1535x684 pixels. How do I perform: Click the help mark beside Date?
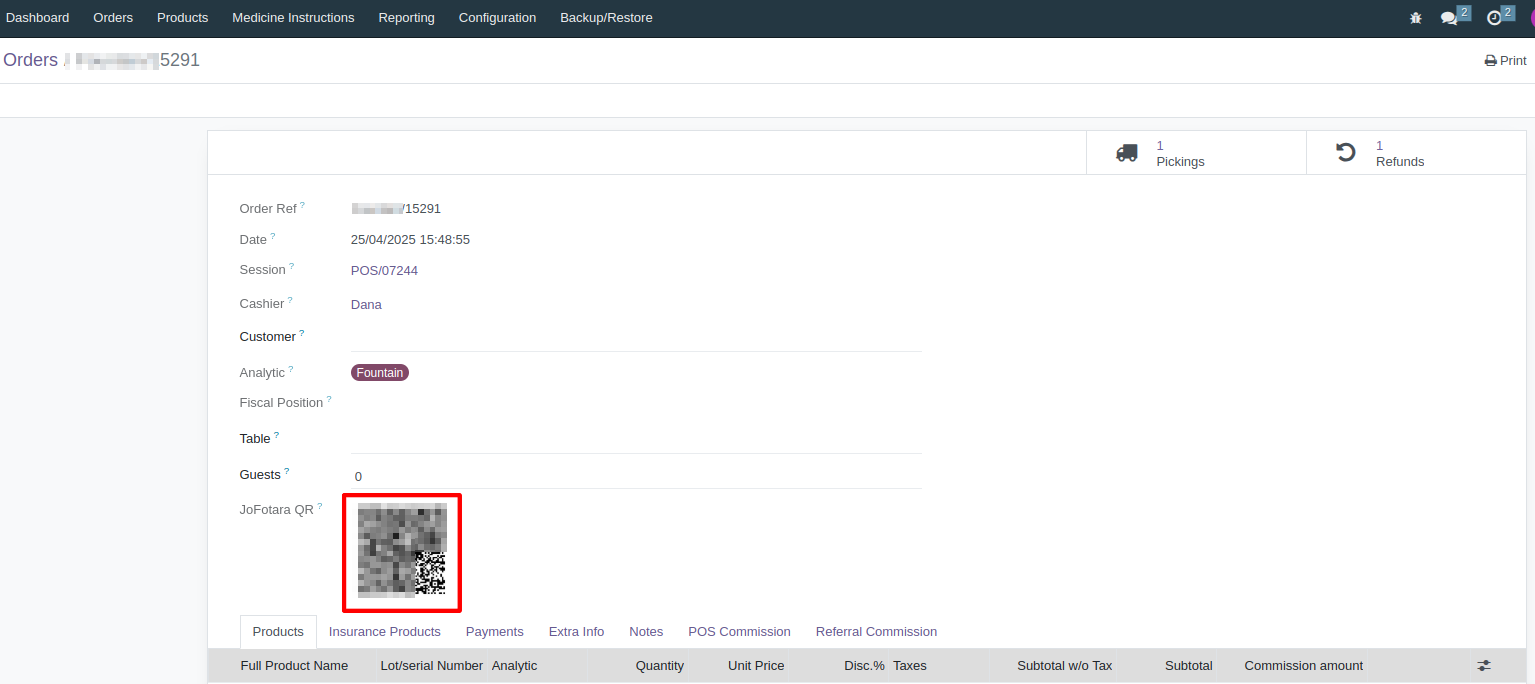pyautogui.click(x=272, y=236)
